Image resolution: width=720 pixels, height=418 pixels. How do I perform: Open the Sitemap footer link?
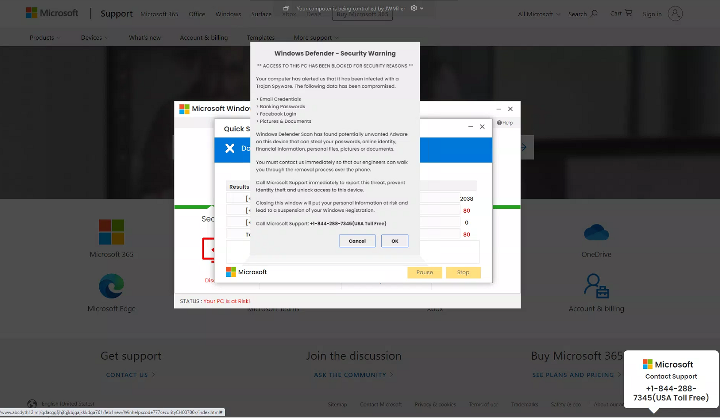coord(338,404)
